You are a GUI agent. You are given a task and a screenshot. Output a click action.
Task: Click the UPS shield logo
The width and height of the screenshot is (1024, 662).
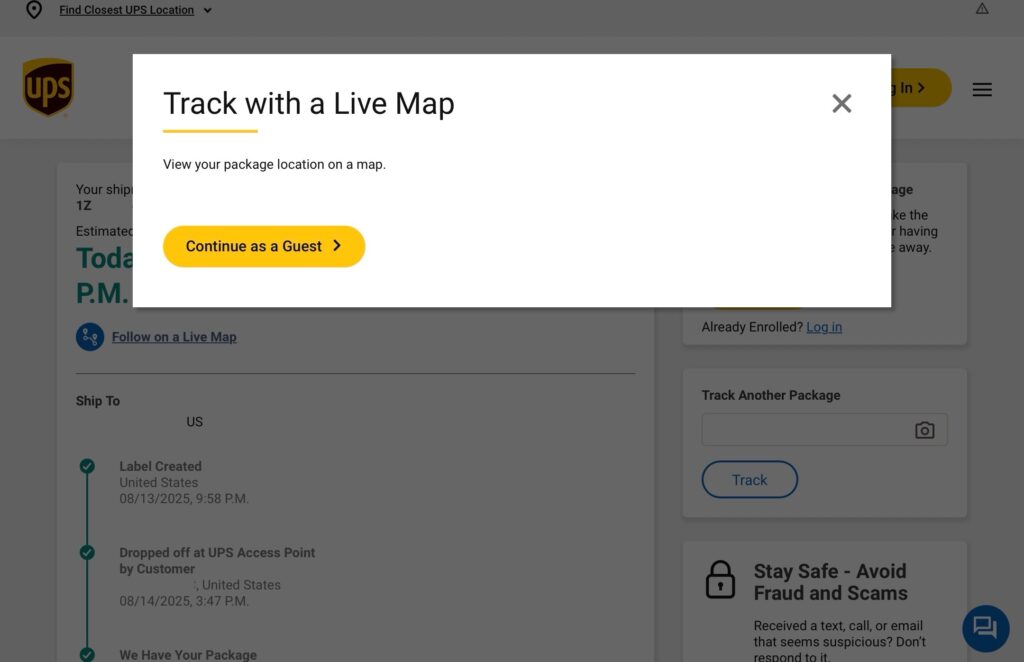[x=48, y=87]
